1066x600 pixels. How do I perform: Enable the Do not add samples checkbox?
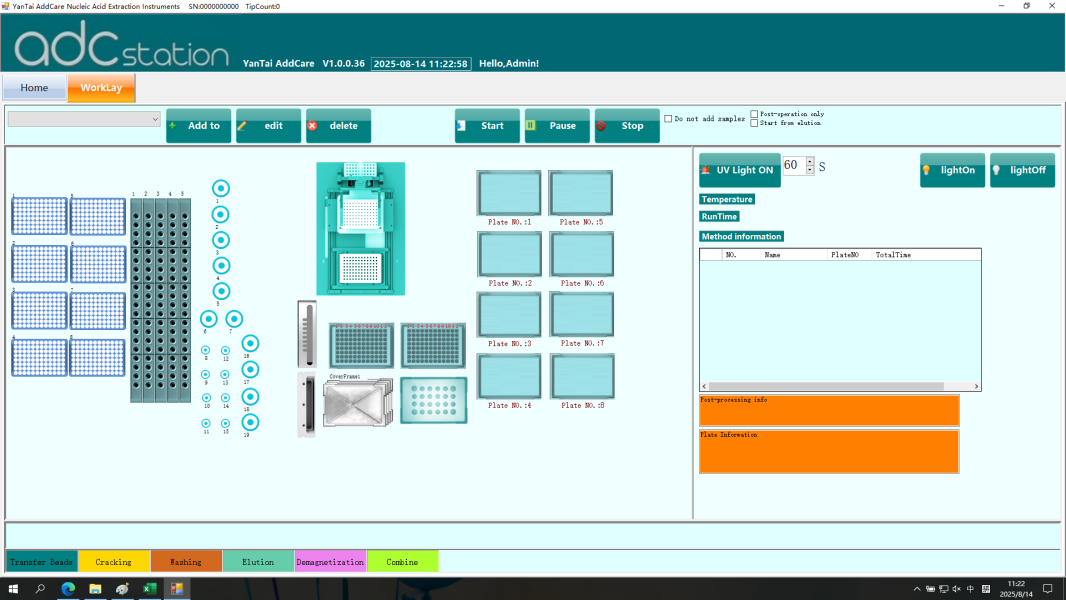[x=667, y=118]
